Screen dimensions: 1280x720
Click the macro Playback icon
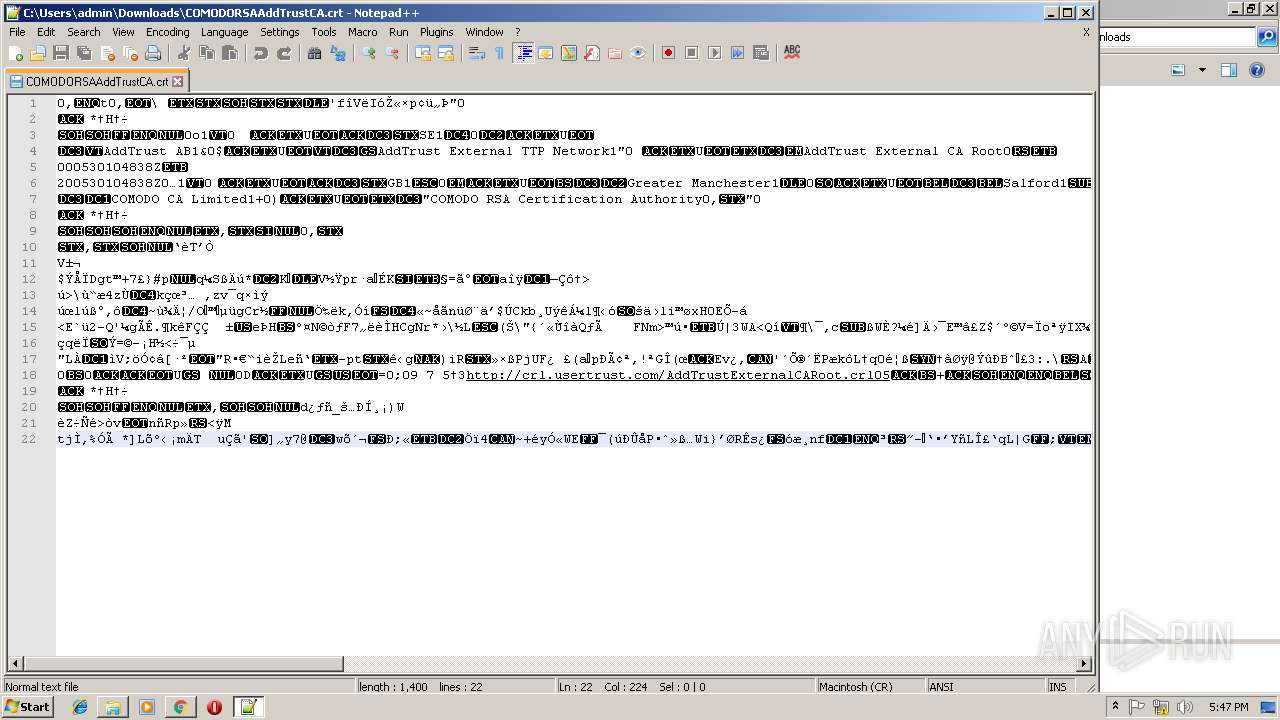[715, 53]
